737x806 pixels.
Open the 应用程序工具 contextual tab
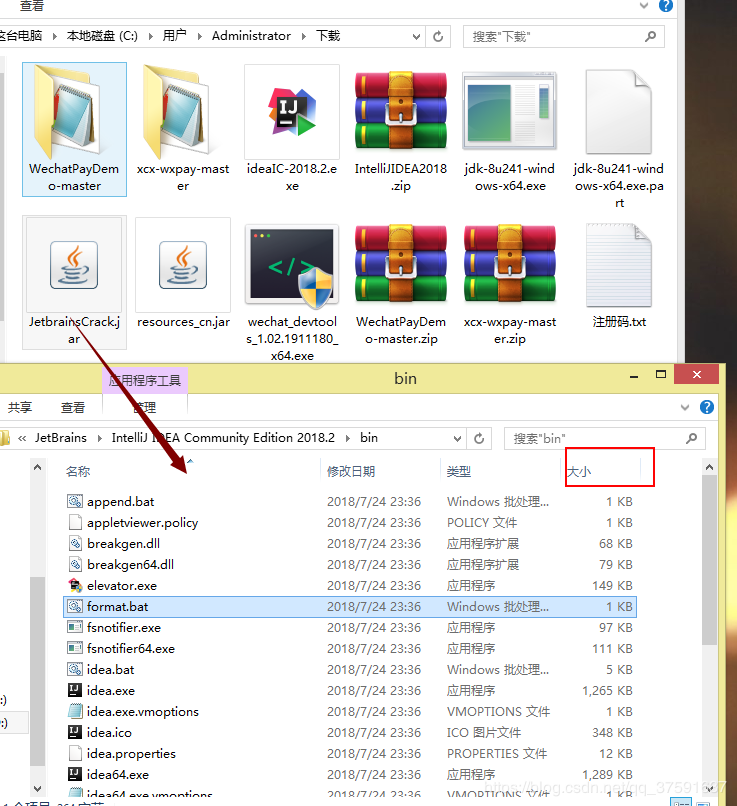click(x=145, y=380)
